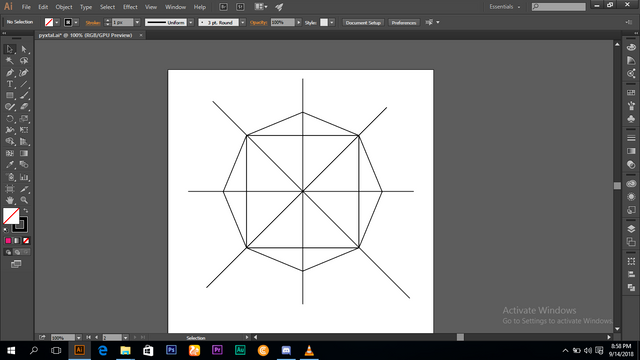Switch to Draw Normal mode
This screenshot has height=360, width=640.
[x=8, y=252]
